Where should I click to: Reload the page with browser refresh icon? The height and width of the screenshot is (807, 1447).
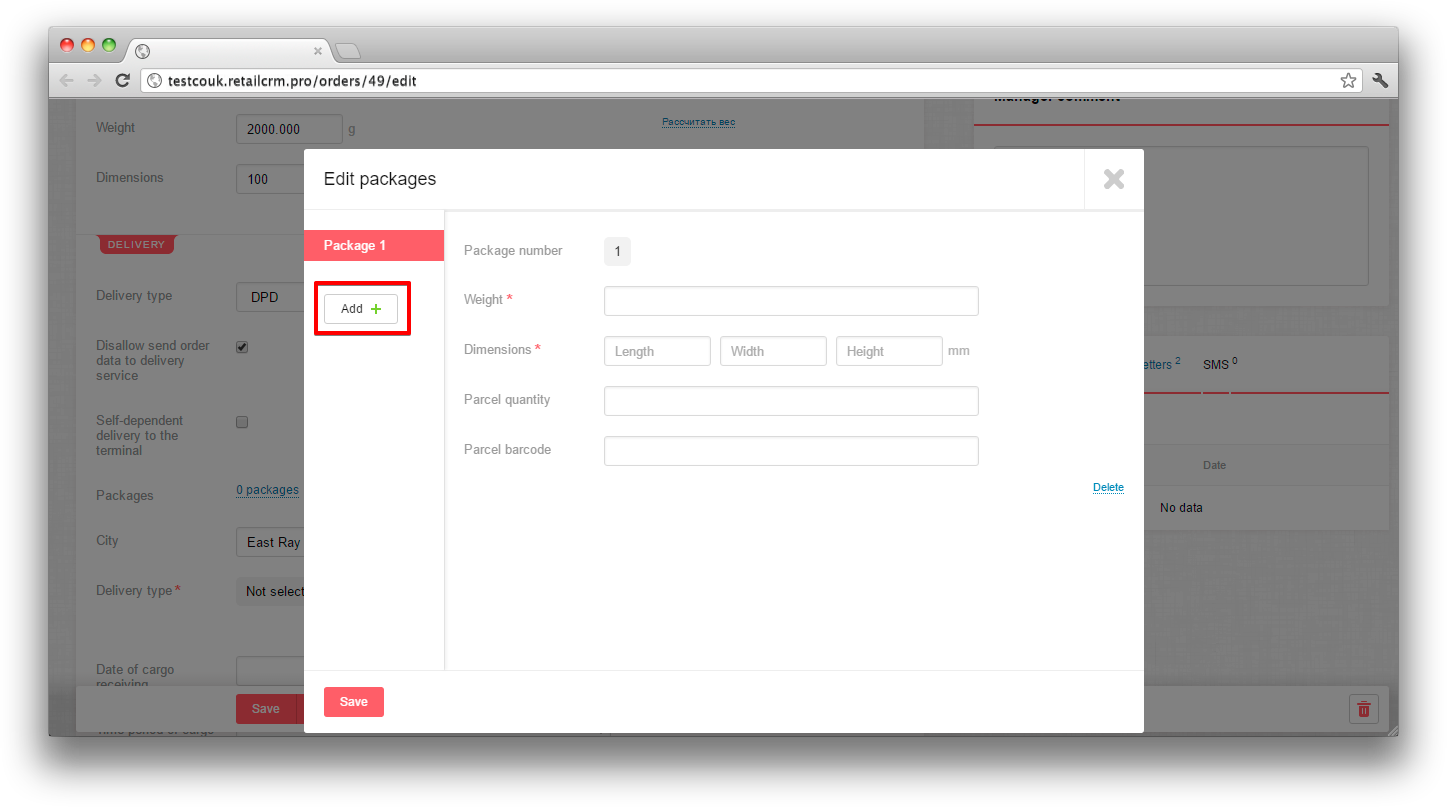tap(122, 81)
